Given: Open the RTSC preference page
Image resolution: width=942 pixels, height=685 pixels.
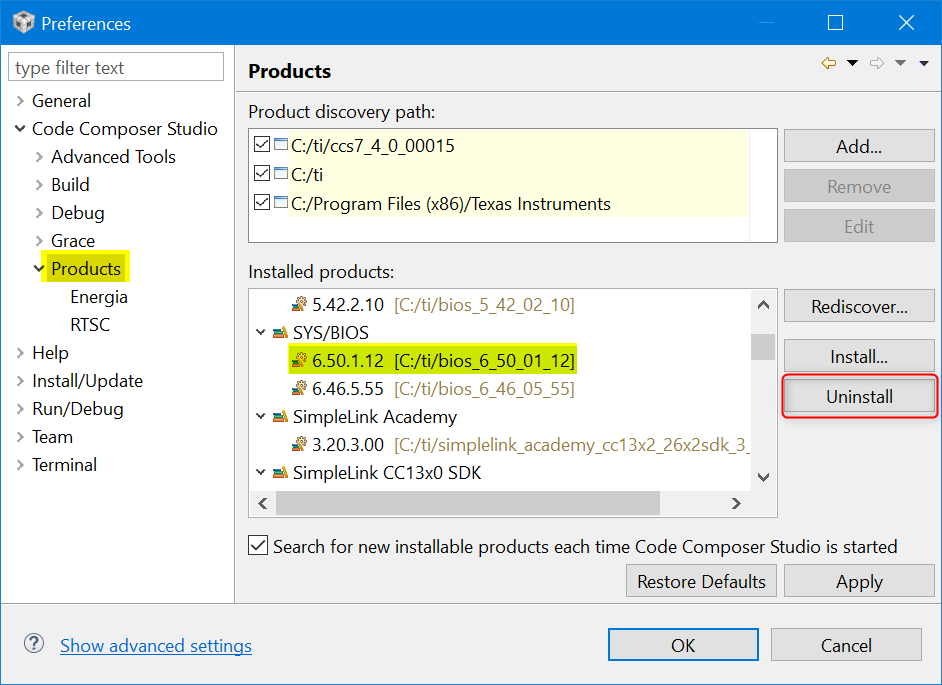Looking at the screenshot, I should point(90,325).
